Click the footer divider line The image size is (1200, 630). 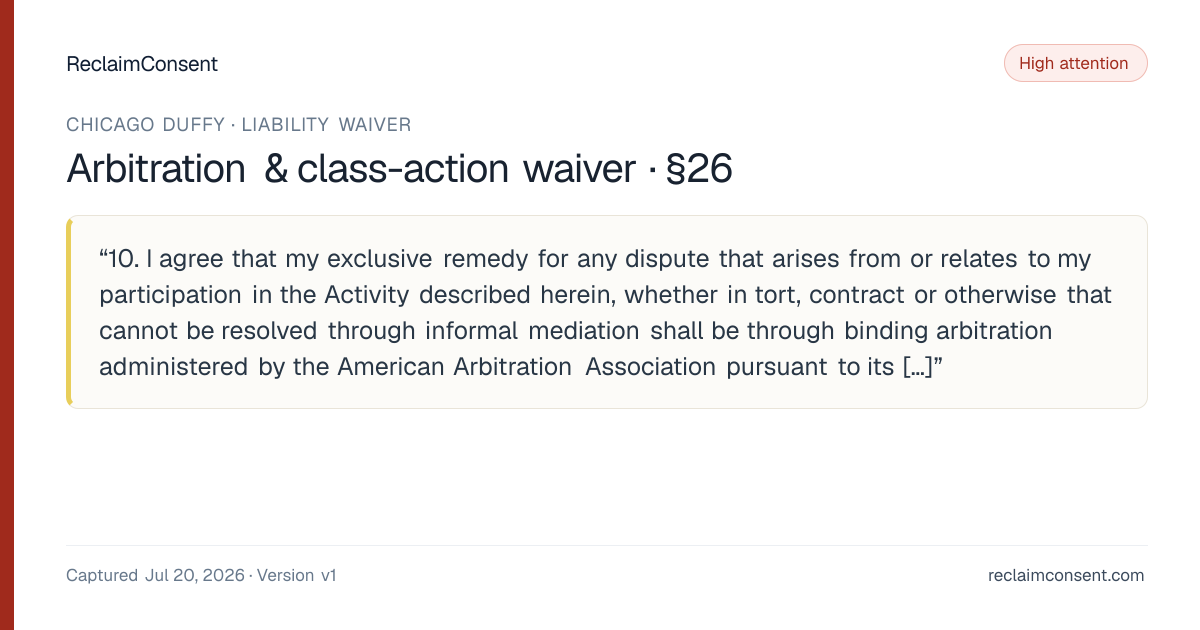[606, 545]
